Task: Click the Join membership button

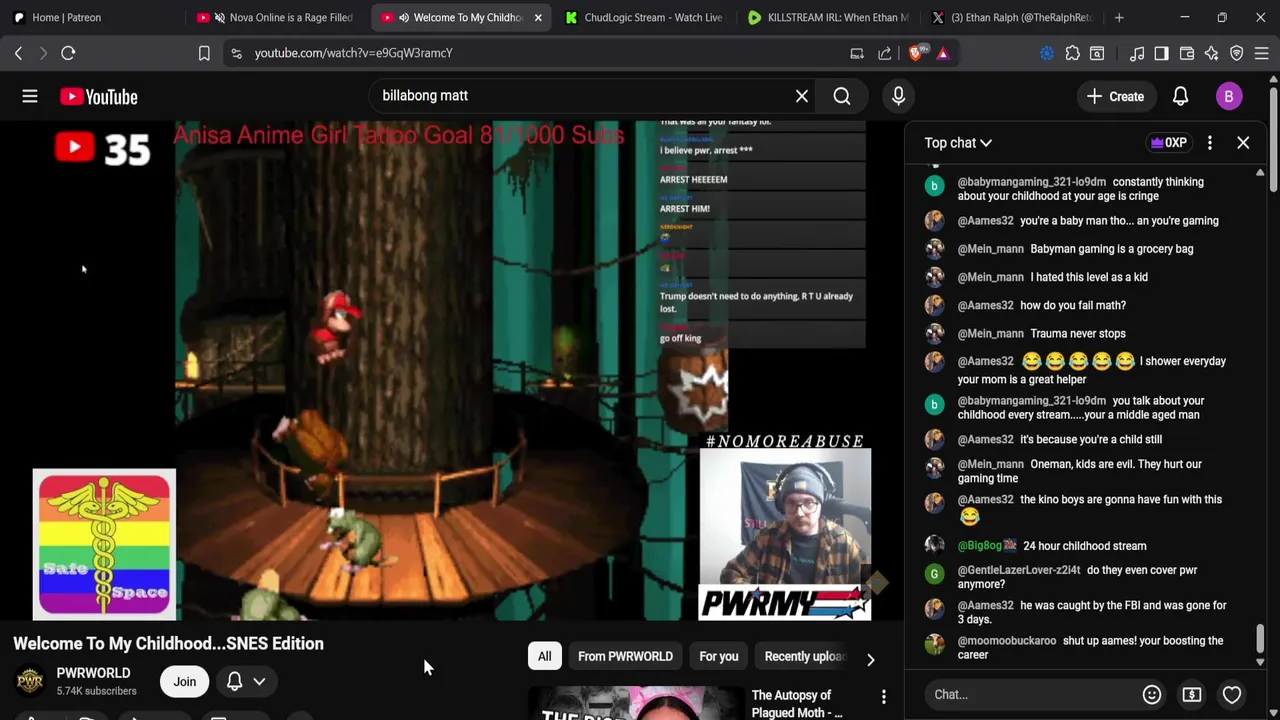Action: (184, 682)
